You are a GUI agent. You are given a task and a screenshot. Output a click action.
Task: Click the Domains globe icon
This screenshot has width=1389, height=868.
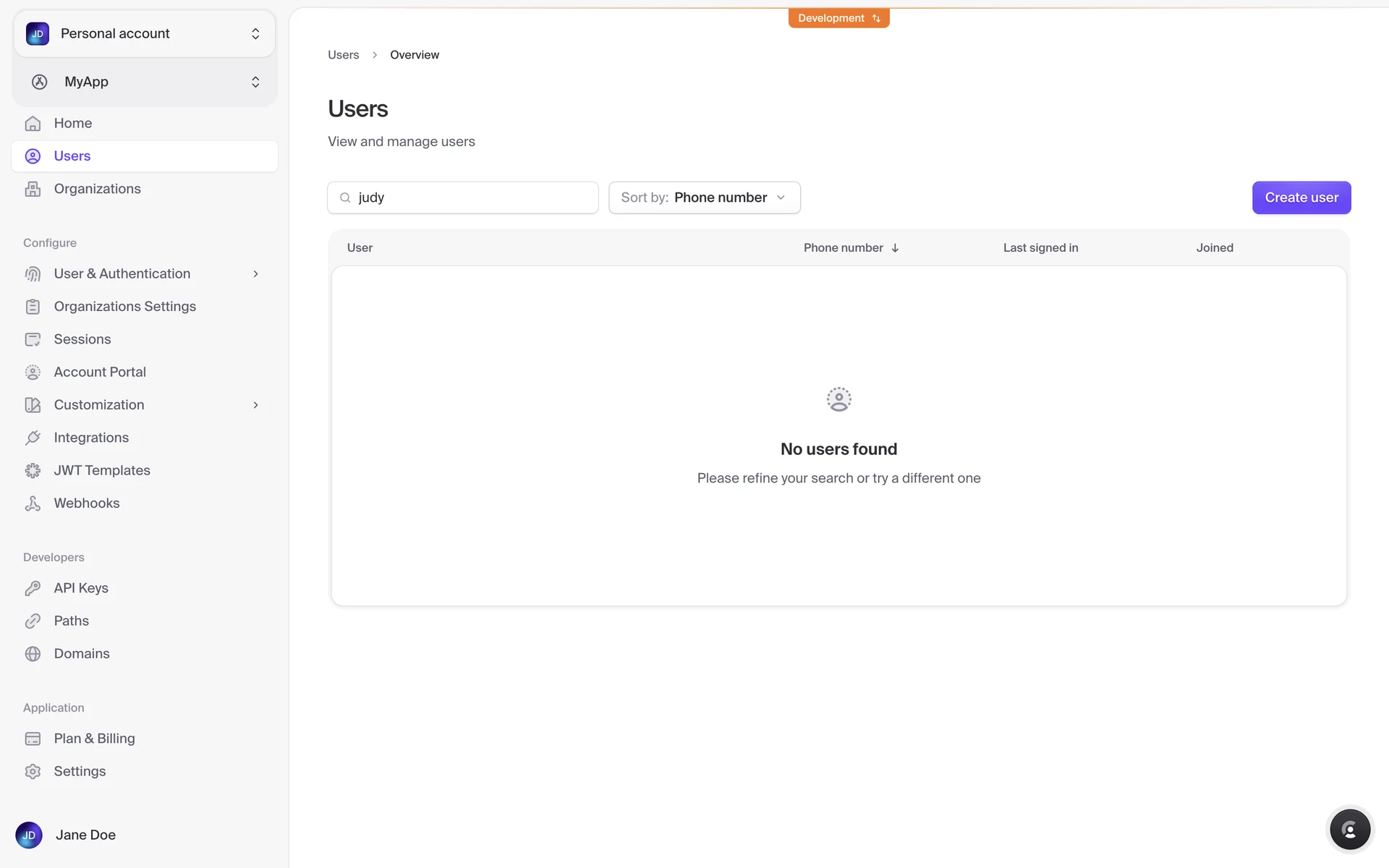33,654
